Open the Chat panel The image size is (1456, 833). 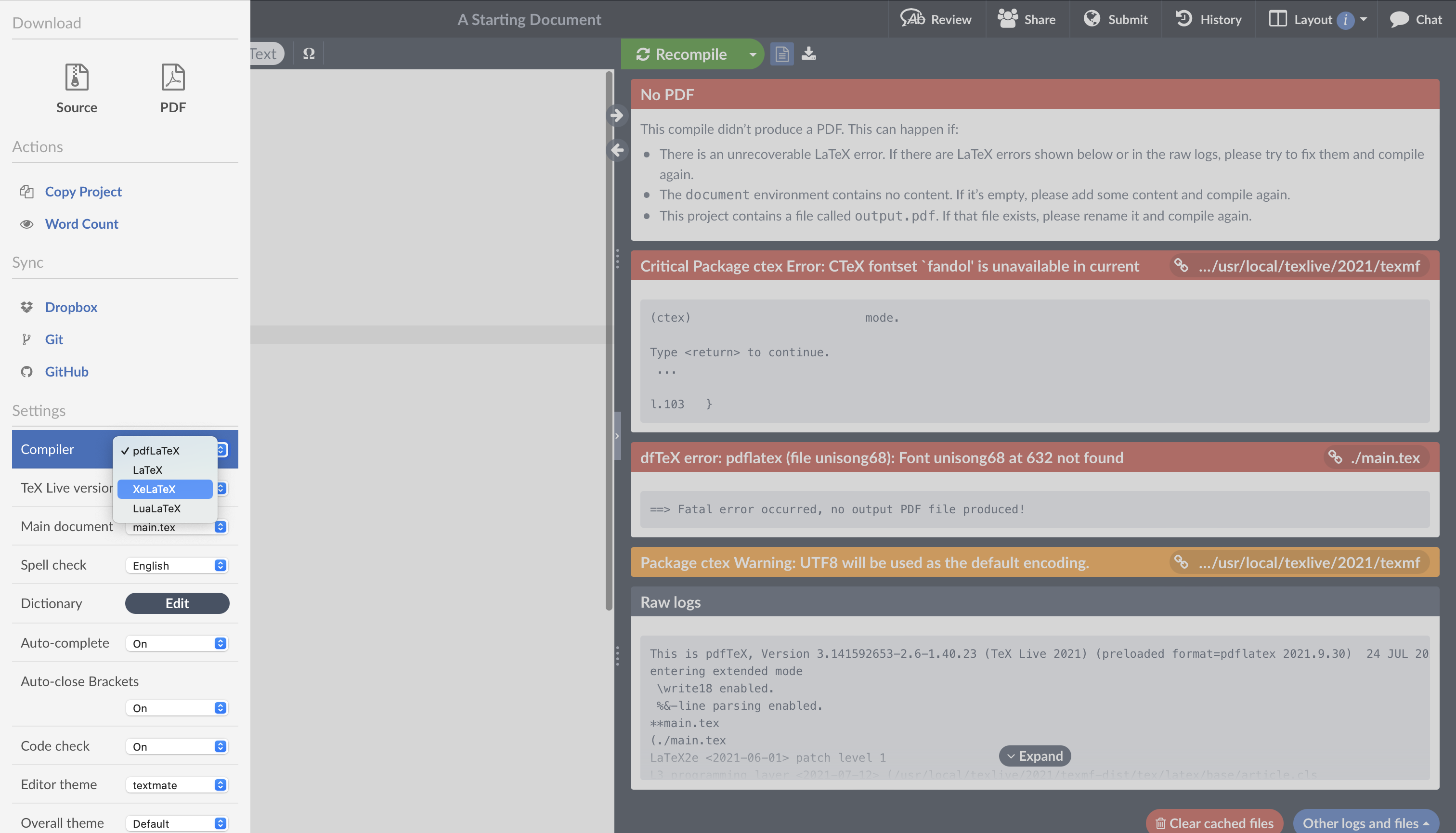(x=1416, y=19)
